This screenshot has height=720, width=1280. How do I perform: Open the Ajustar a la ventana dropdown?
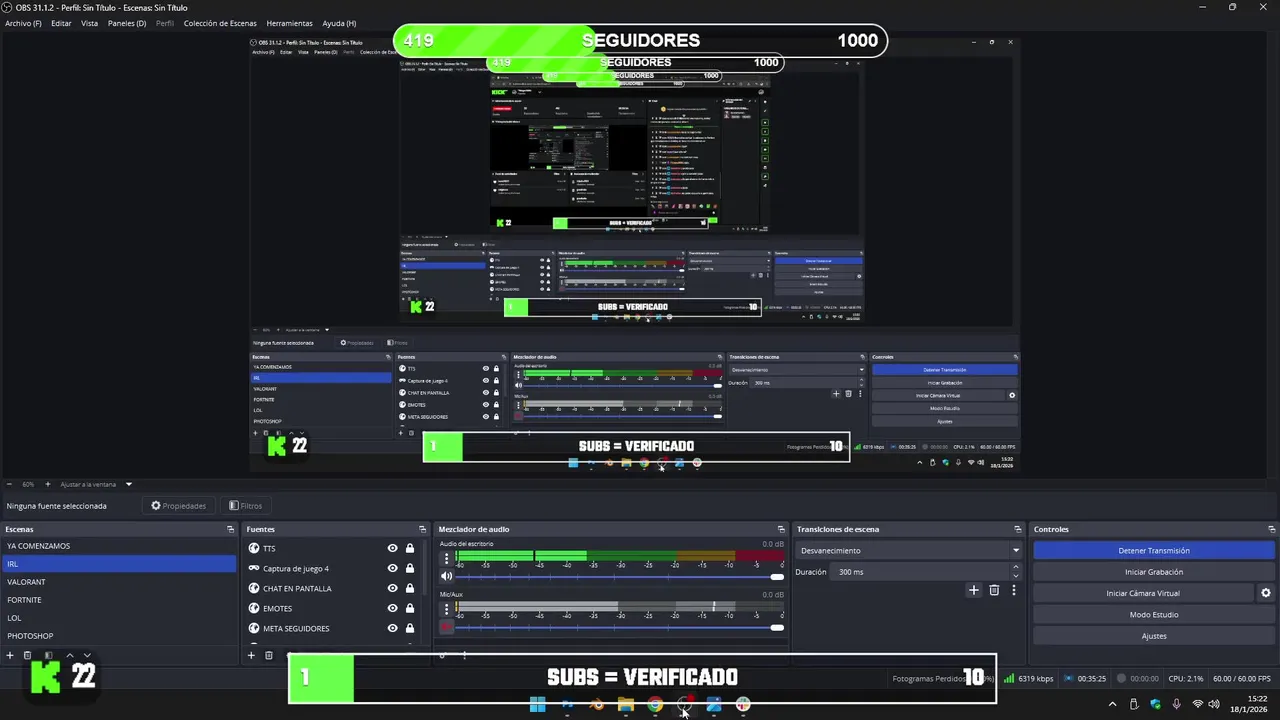[x=96, y=484]
